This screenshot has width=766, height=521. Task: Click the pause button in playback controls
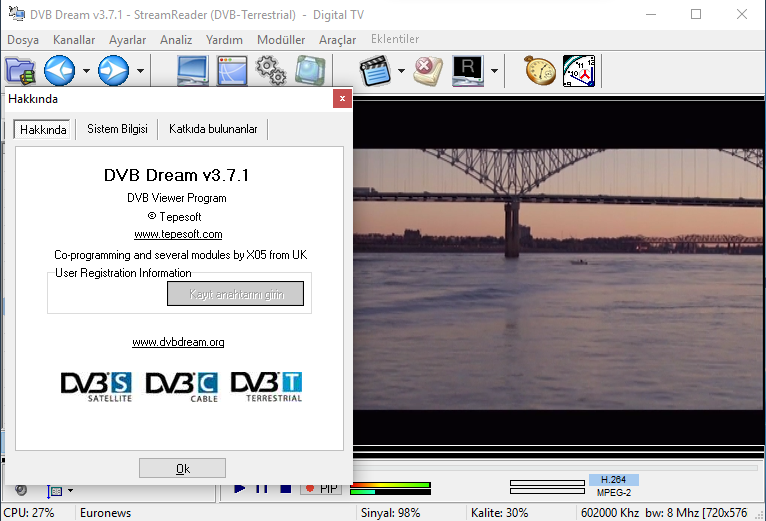[x=262, y=488]
